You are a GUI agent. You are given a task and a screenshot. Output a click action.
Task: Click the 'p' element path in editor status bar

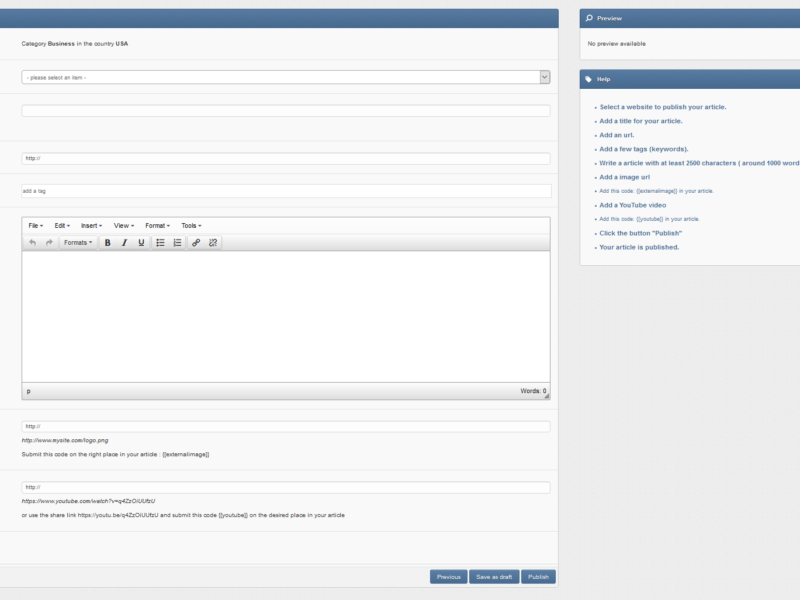click(29, 391)
